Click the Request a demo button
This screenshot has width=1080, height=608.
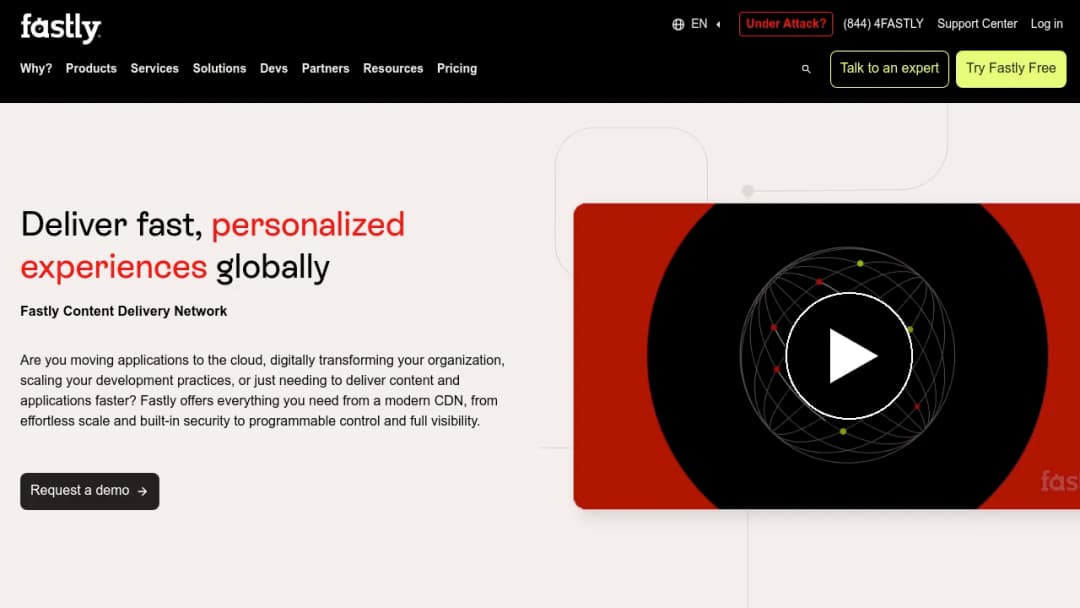click(x=90, y=491)
